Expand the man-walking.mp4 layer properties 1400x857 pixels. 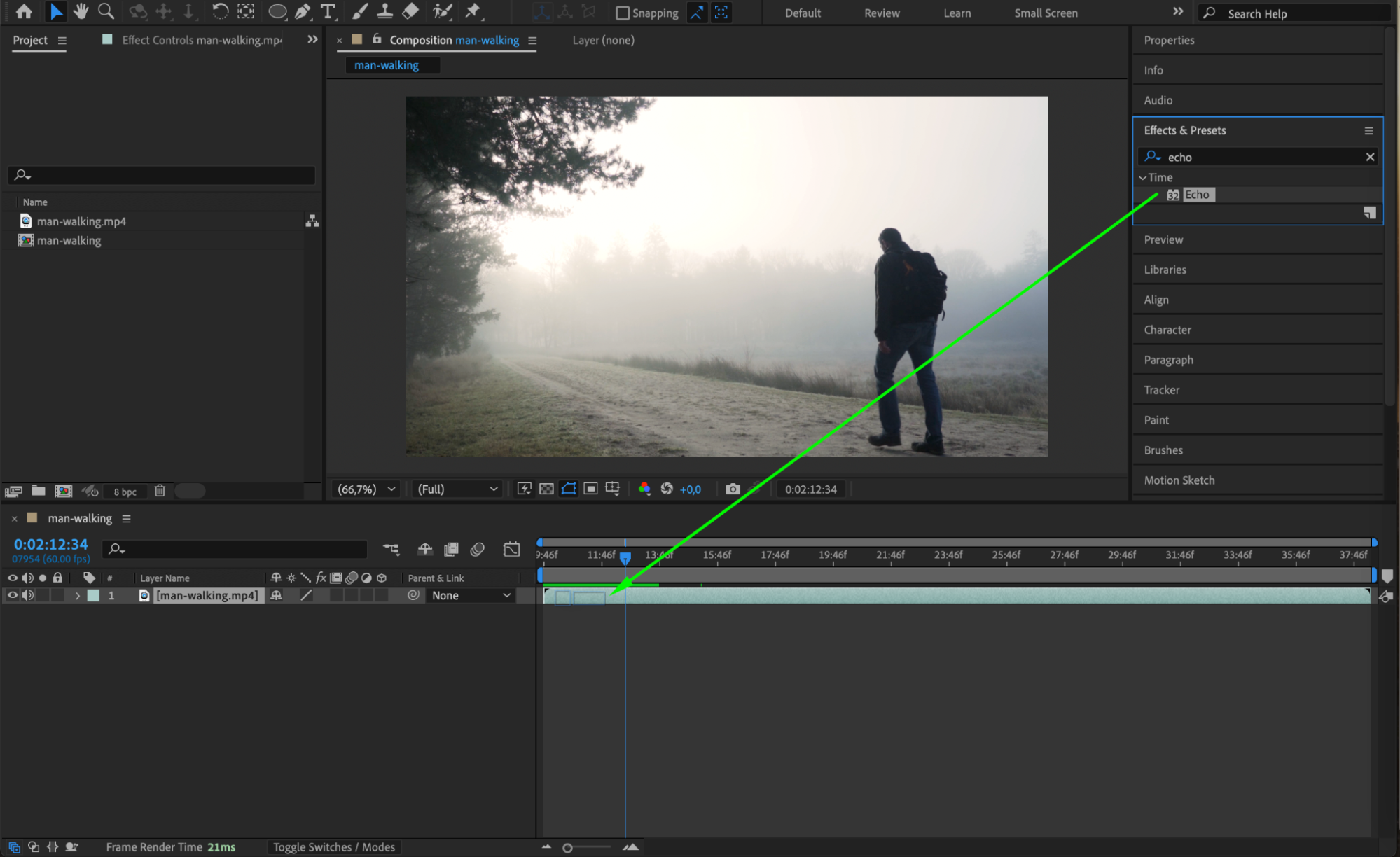(78, 595)
